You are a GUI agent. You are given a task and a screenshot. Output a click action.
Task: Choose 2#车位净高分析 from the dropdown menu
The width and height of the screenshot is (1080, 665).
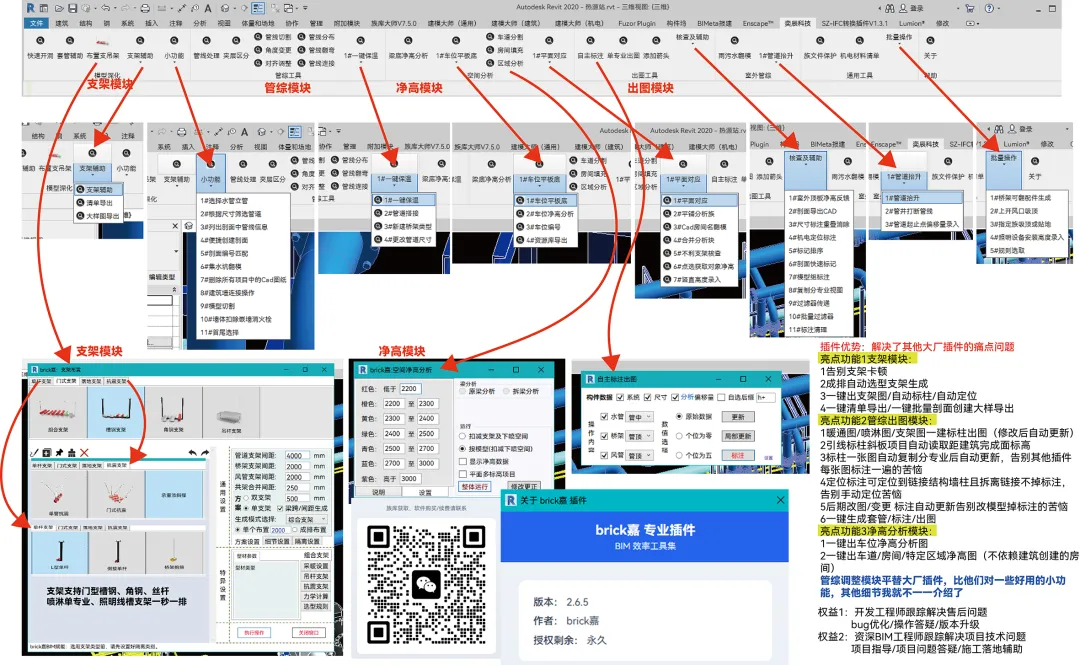click(x=544, y=214)
